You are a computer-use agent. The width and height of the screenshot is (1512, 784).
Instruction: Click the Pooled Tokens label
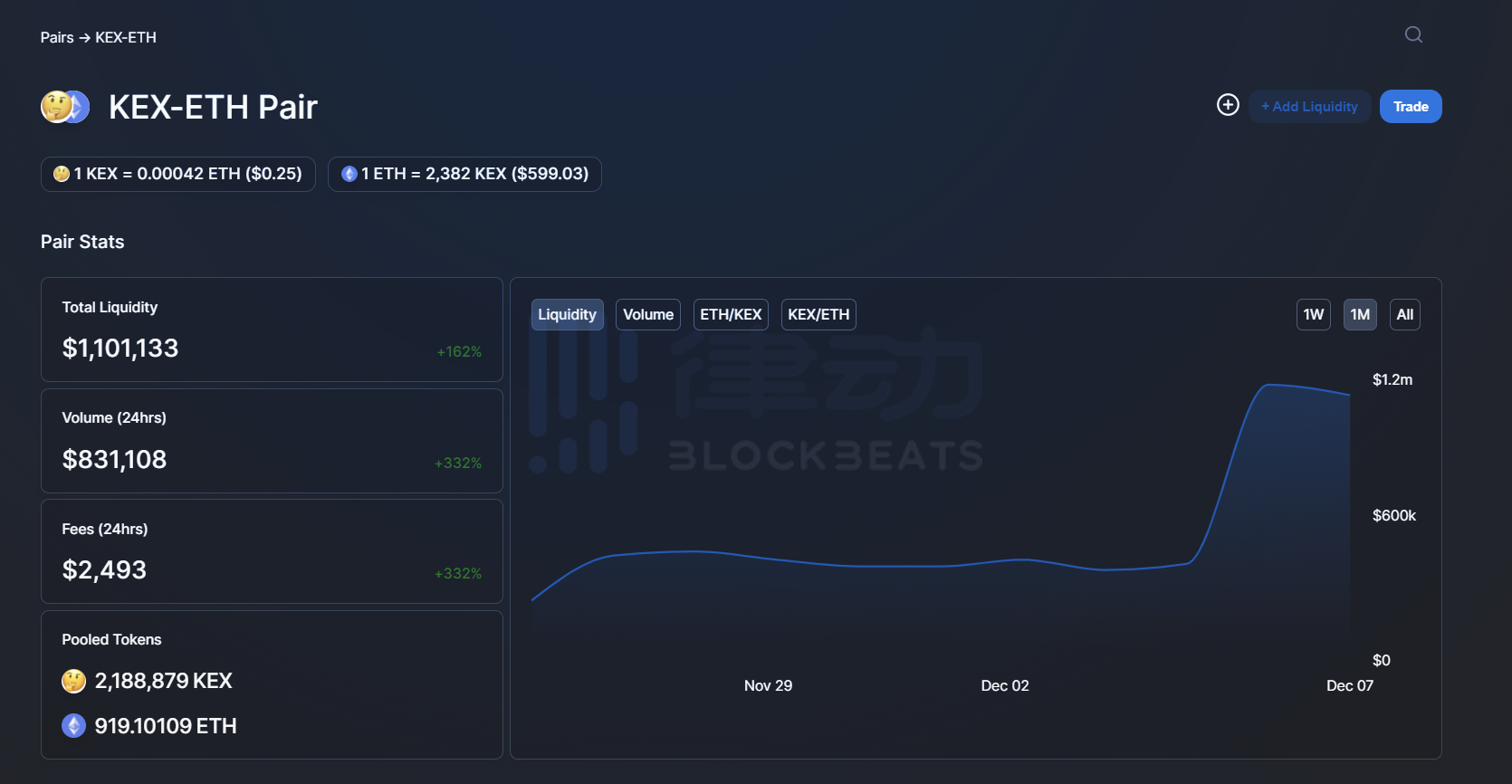(x=111, y=640)
